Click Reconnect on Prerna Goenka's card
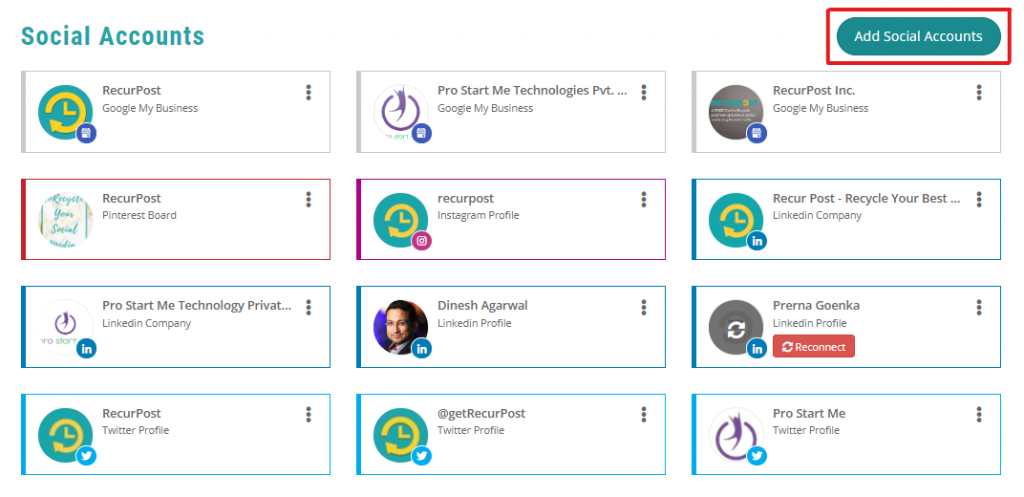Screen dimensions: 1024x497 point(813,347)
